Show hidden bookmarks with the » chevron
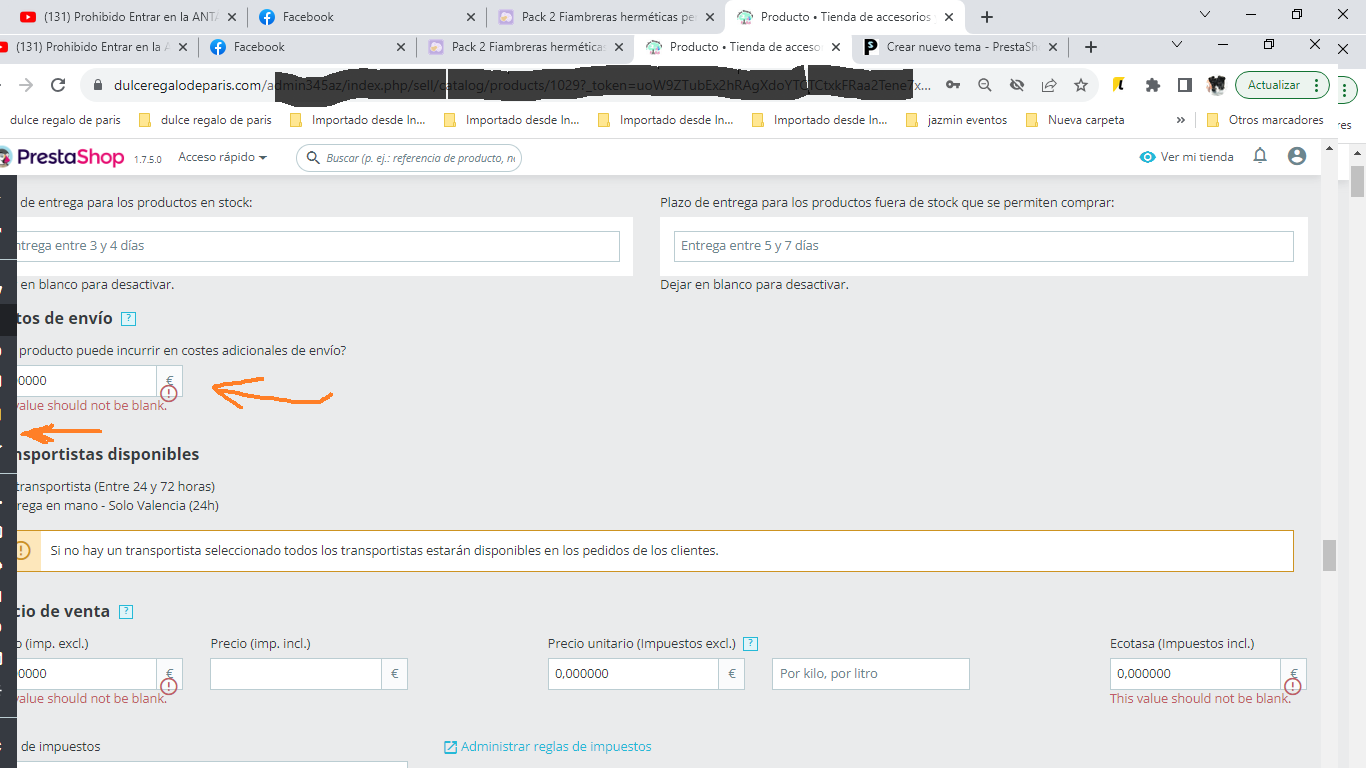The height and width of the screenshot is (768, 1366). 1181,120
